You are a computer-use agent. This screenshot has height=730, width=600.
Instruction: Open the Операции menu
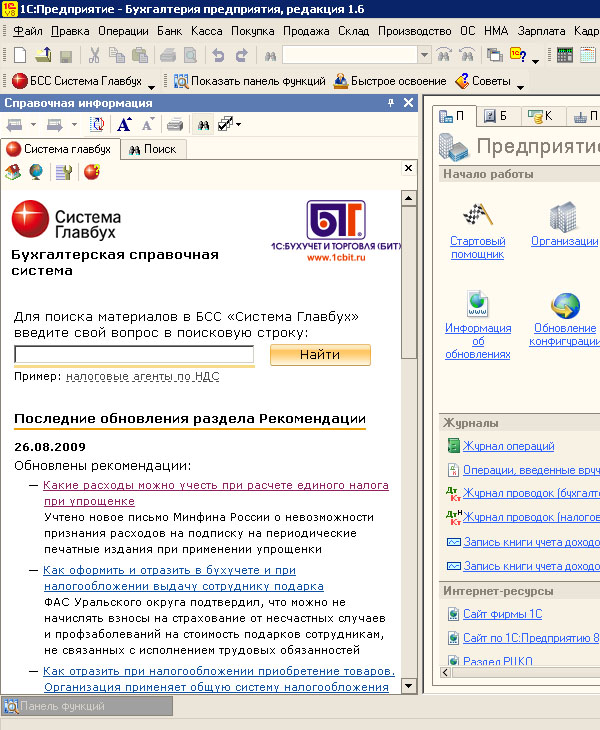point(123,31)
